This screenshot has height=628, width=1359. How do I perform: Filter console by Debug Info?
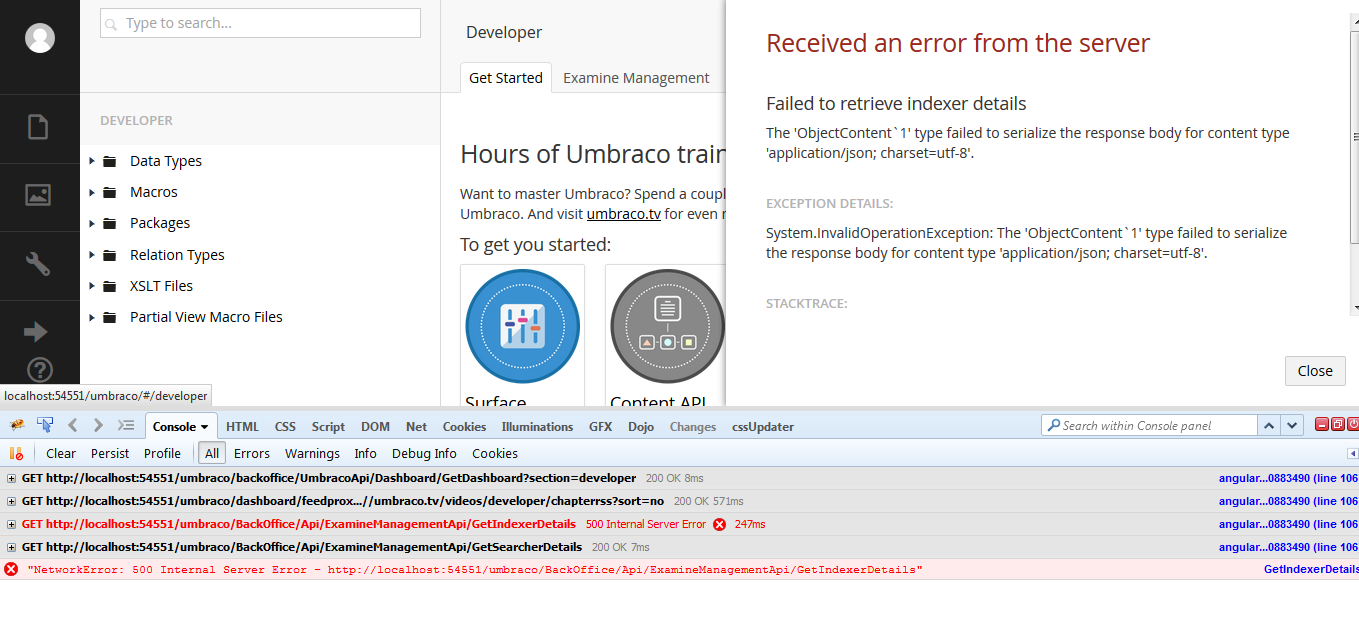tap(424, 453)
